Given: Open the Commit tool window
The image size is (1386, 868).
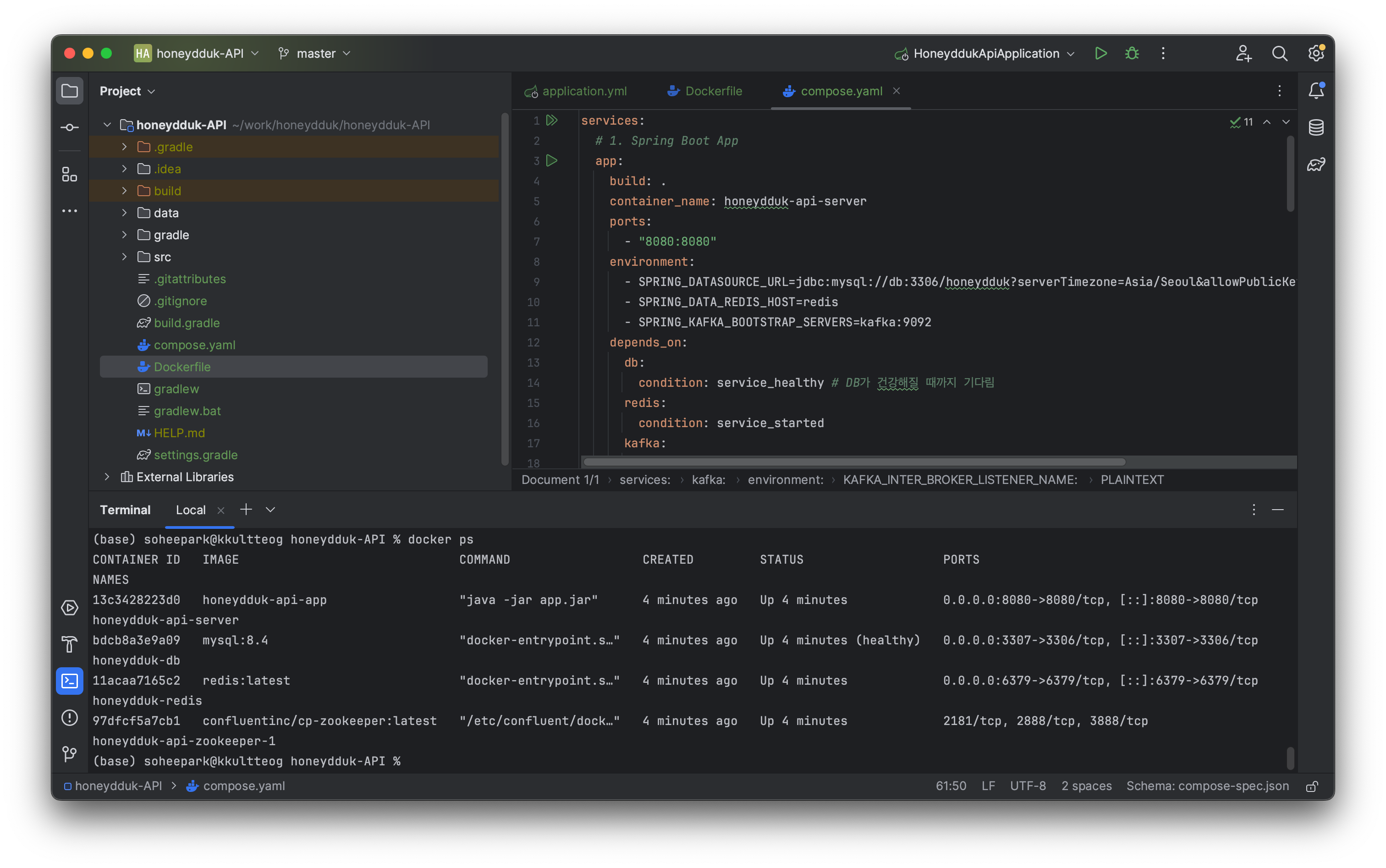Looking at the screenshot, I should click(70, 127).
